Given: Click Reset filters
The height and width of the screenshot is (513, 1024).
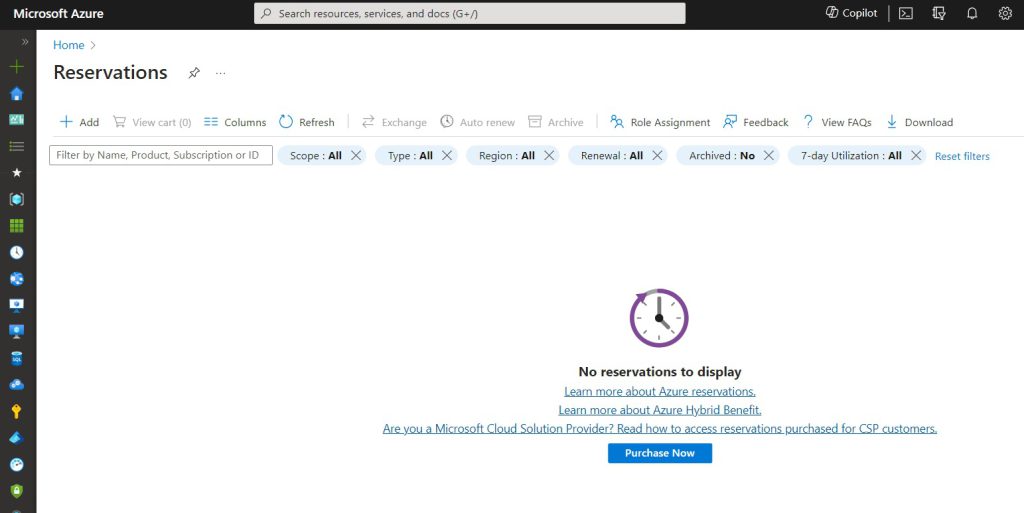Looking at the screenshot, I should [x=962, y=156].
